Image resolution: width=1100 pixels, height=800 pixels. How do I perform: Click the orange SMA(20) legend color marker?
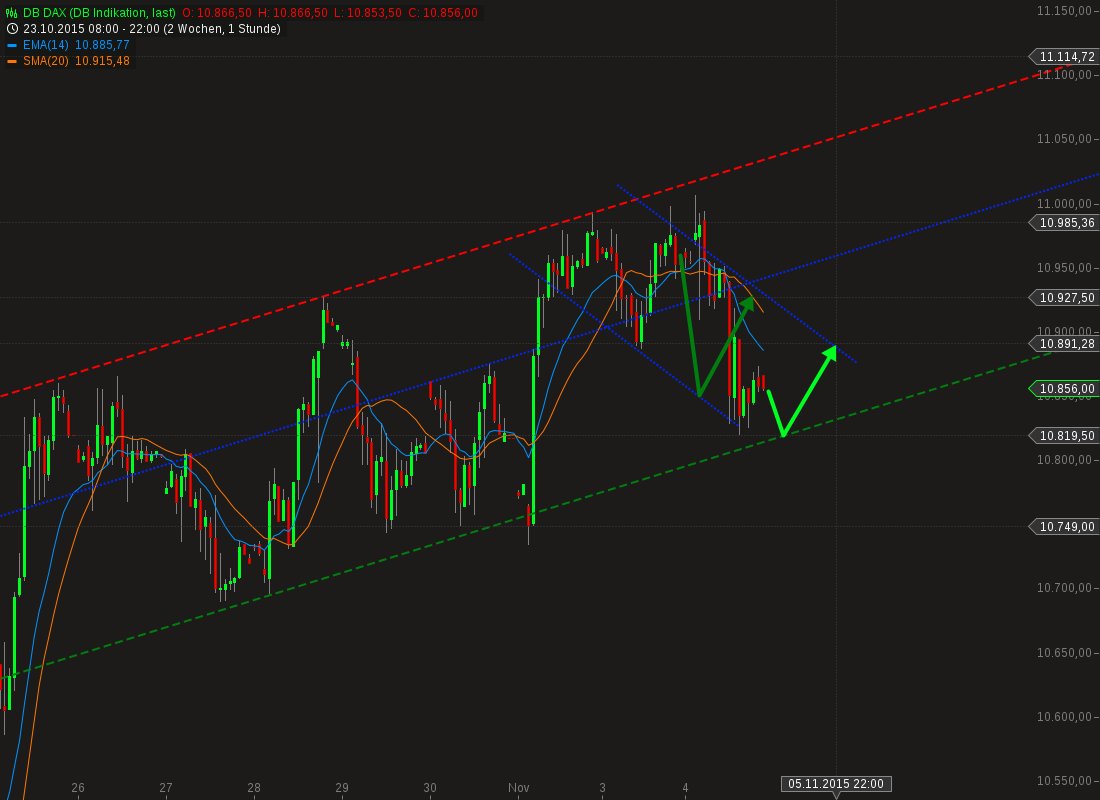tap(12, 61)
